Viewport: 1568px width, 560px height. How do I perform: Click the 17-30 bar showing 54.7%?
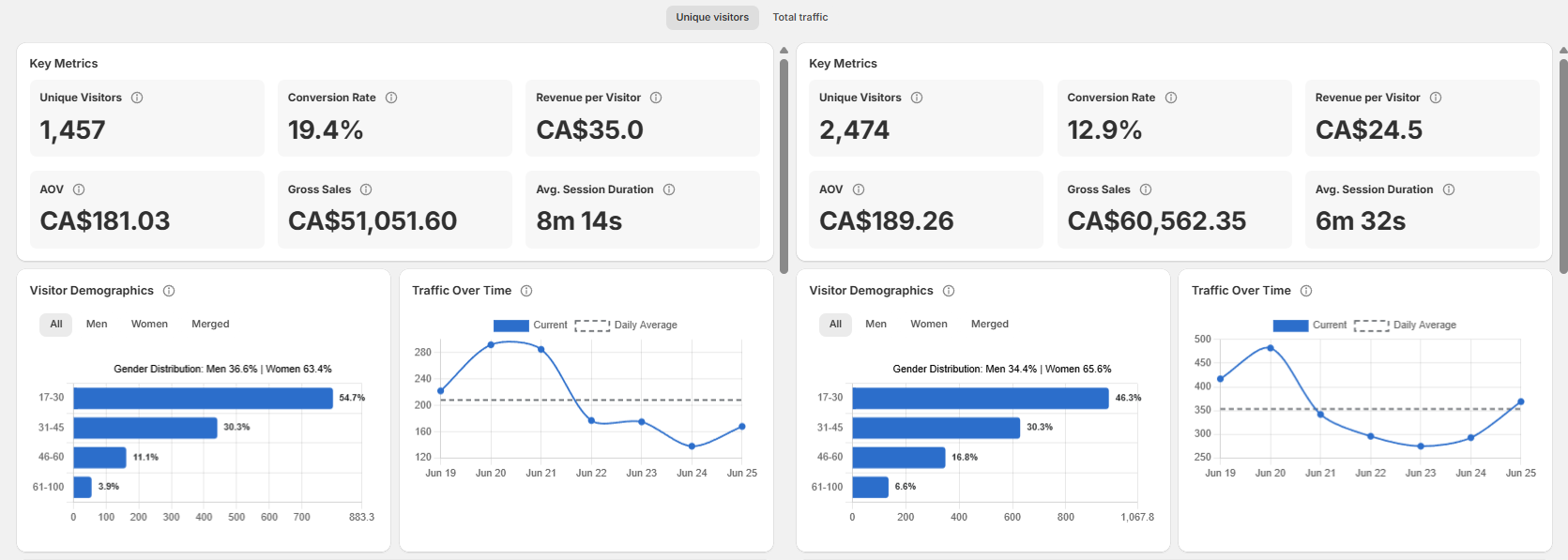[204, 398]
